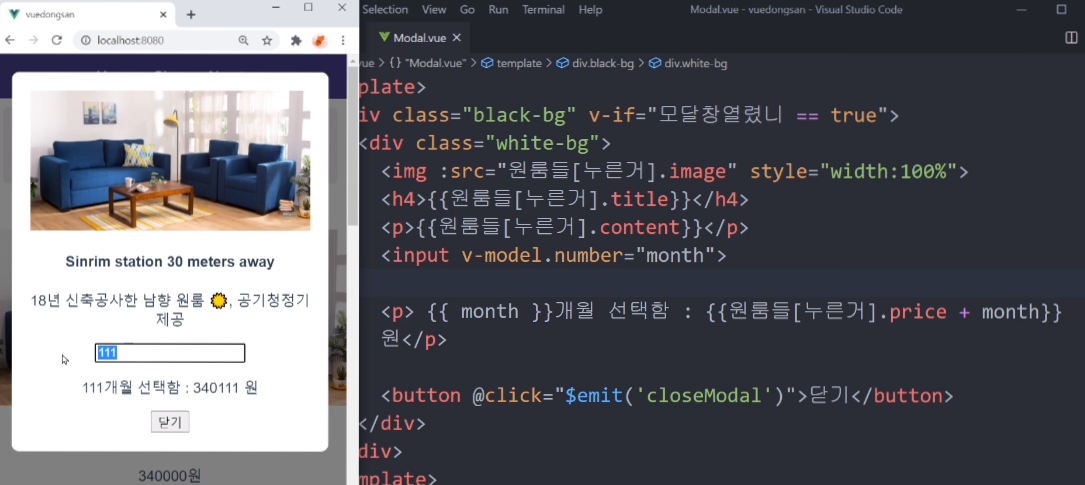
Task: Bookmark this page with the star icon
Action: (267, 41)
